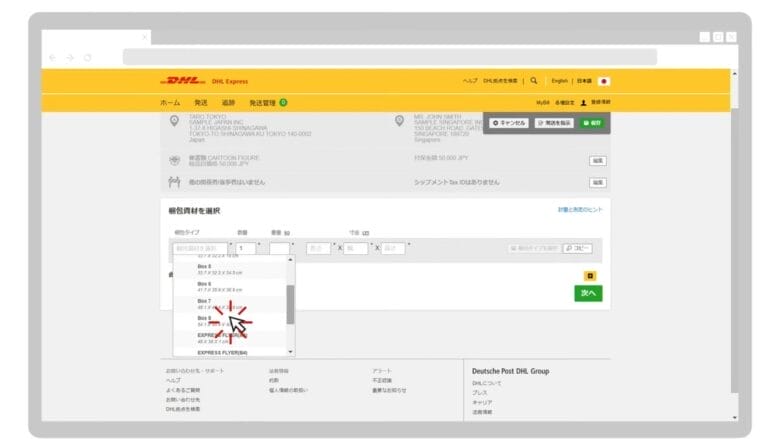The image size is (780, 439).
Task: Select EXPRESS FLYER(B4) from the packaging list
Action: [229, 352]
